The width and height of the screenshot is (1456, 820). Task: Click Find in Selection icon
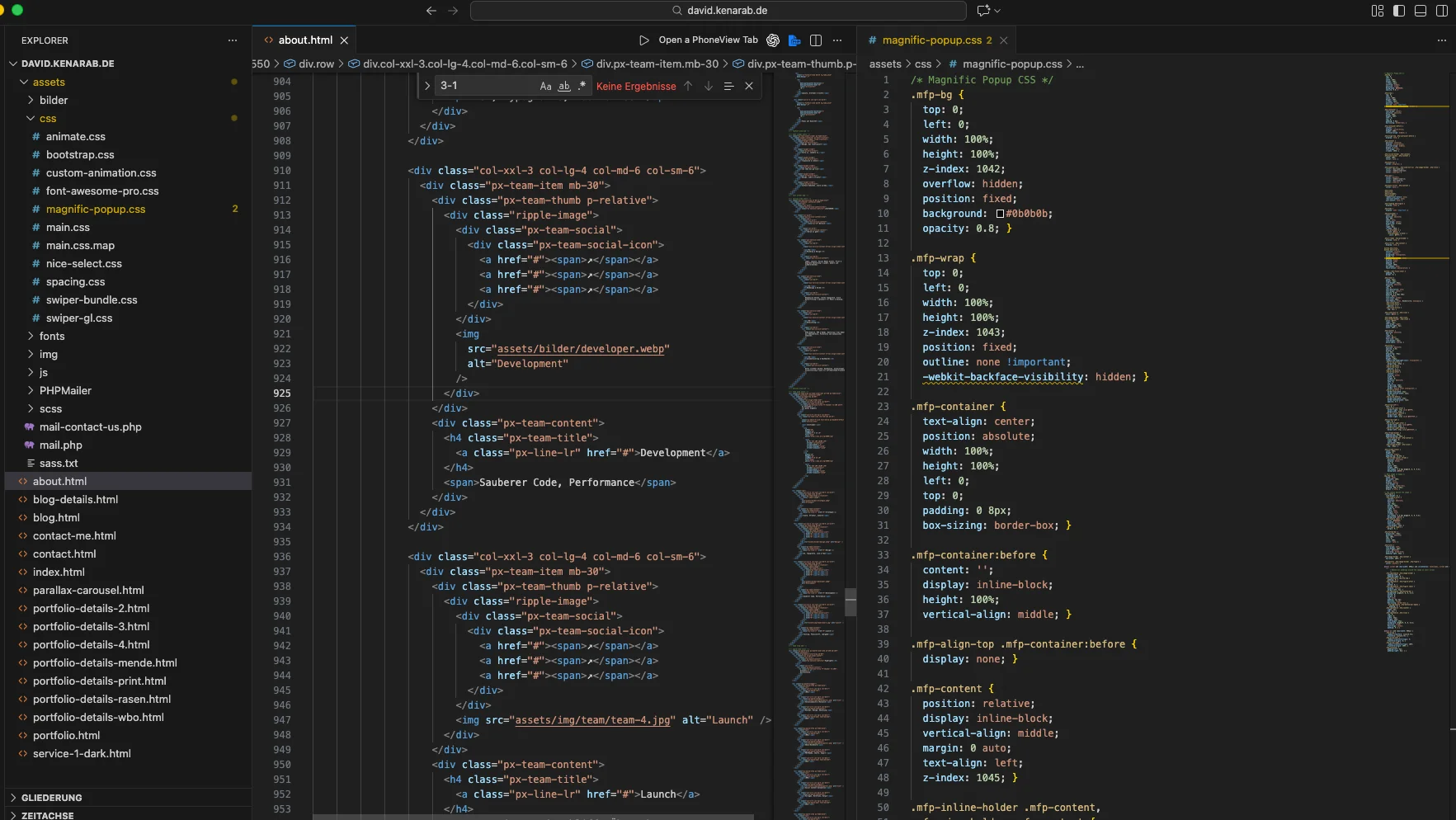(x=728, y=86)
